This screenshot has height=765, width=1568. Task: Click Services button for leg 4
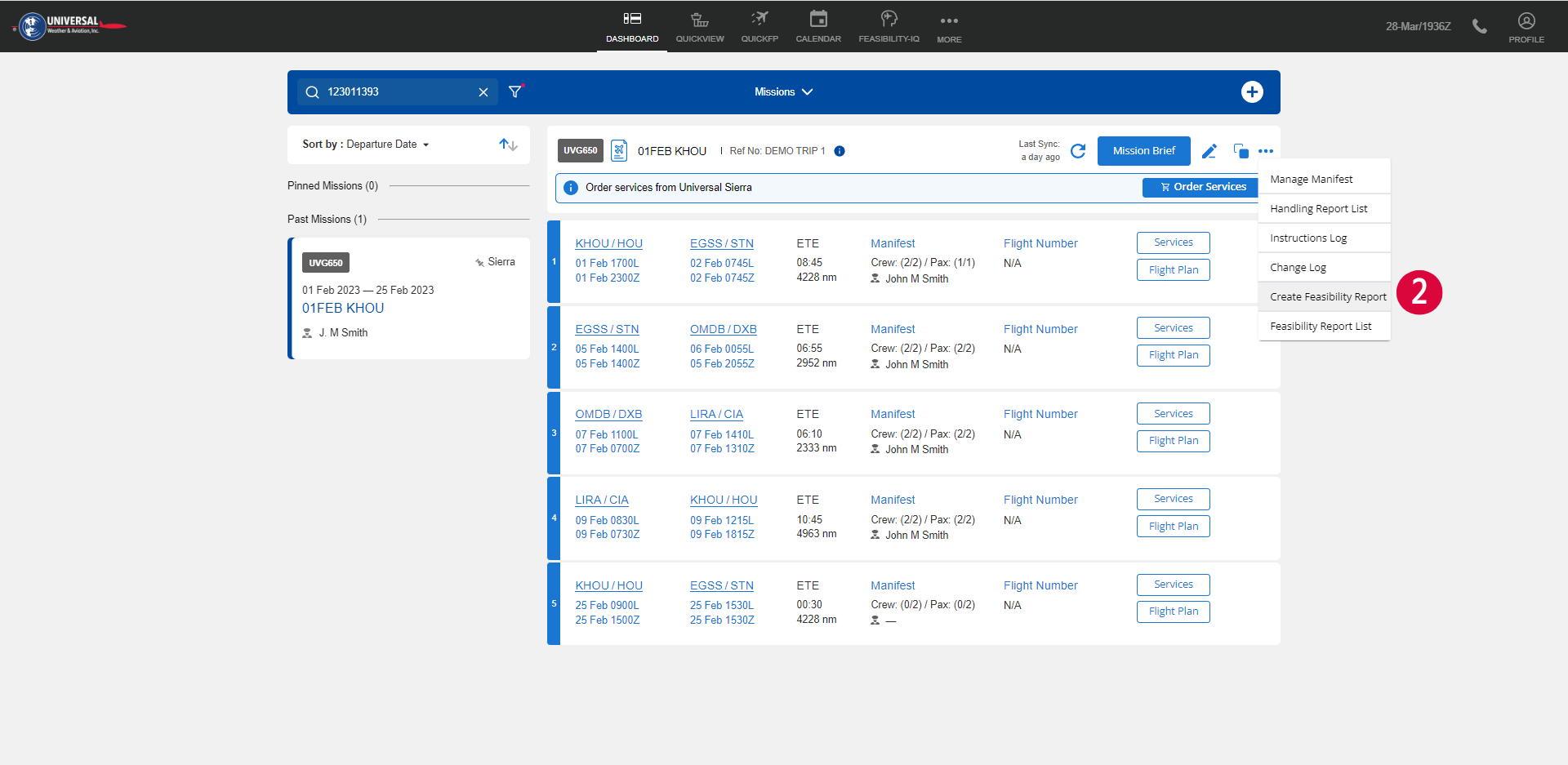pyautogui.click(x=1174, y=499)
